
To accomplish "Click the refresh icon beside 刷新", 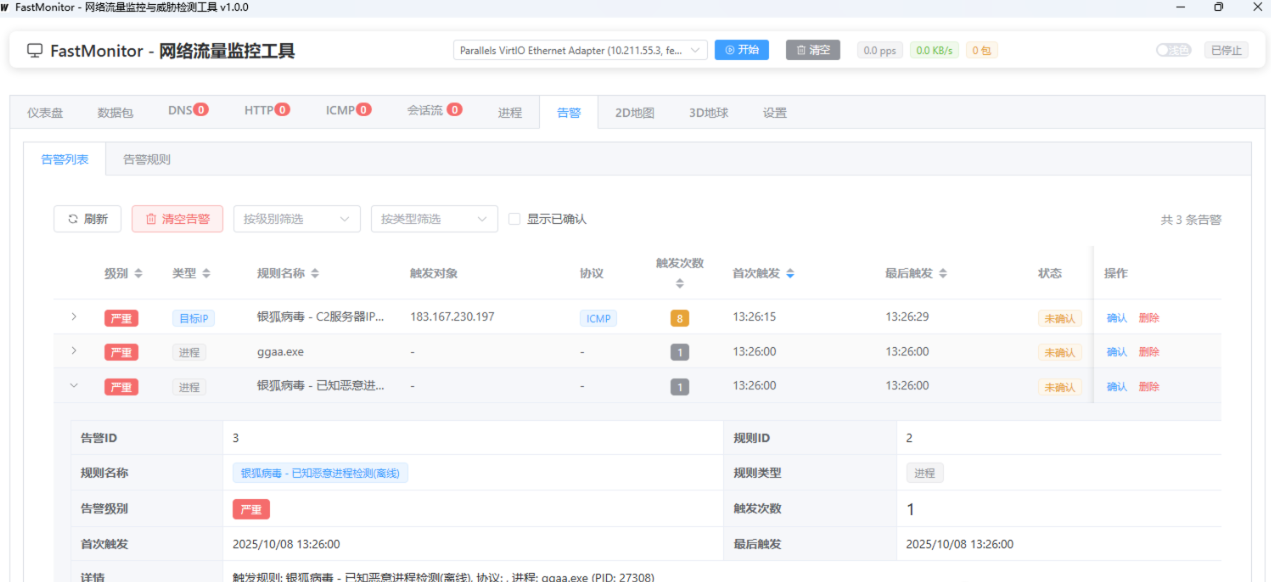I will tap(73, 218).
